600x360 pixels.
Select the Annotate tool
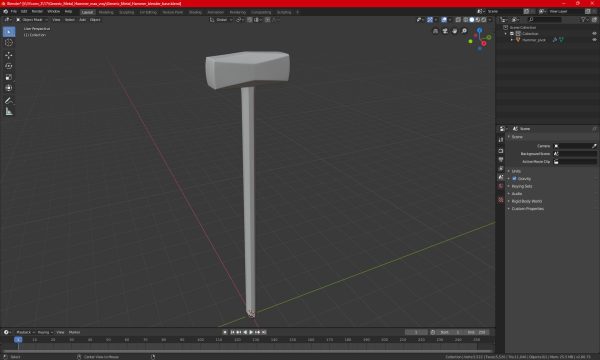pyautogui.click(x=9, y=101)
